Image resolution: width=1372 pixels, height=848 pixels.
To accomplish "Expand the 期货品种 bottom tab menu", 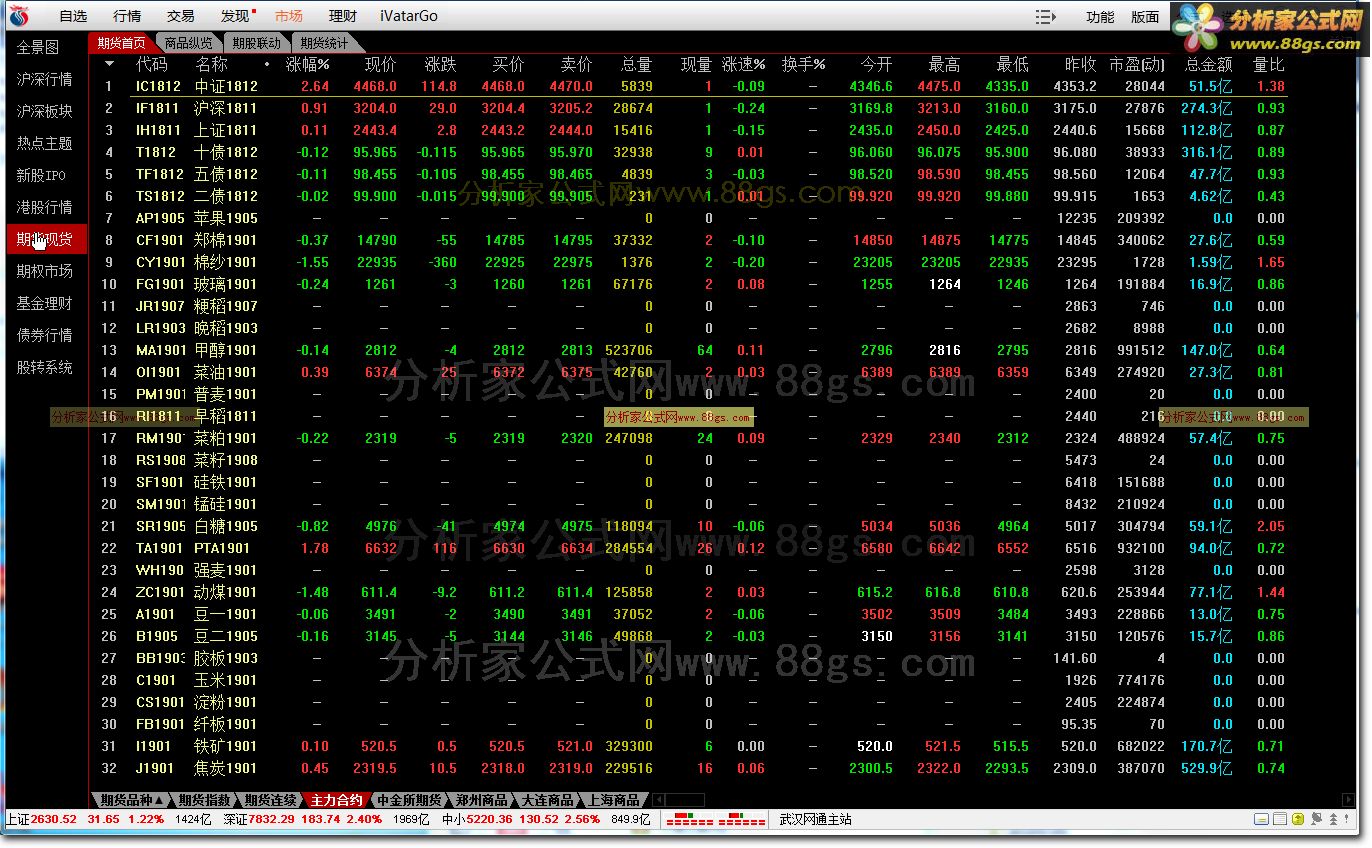I will tap(132, 800).
